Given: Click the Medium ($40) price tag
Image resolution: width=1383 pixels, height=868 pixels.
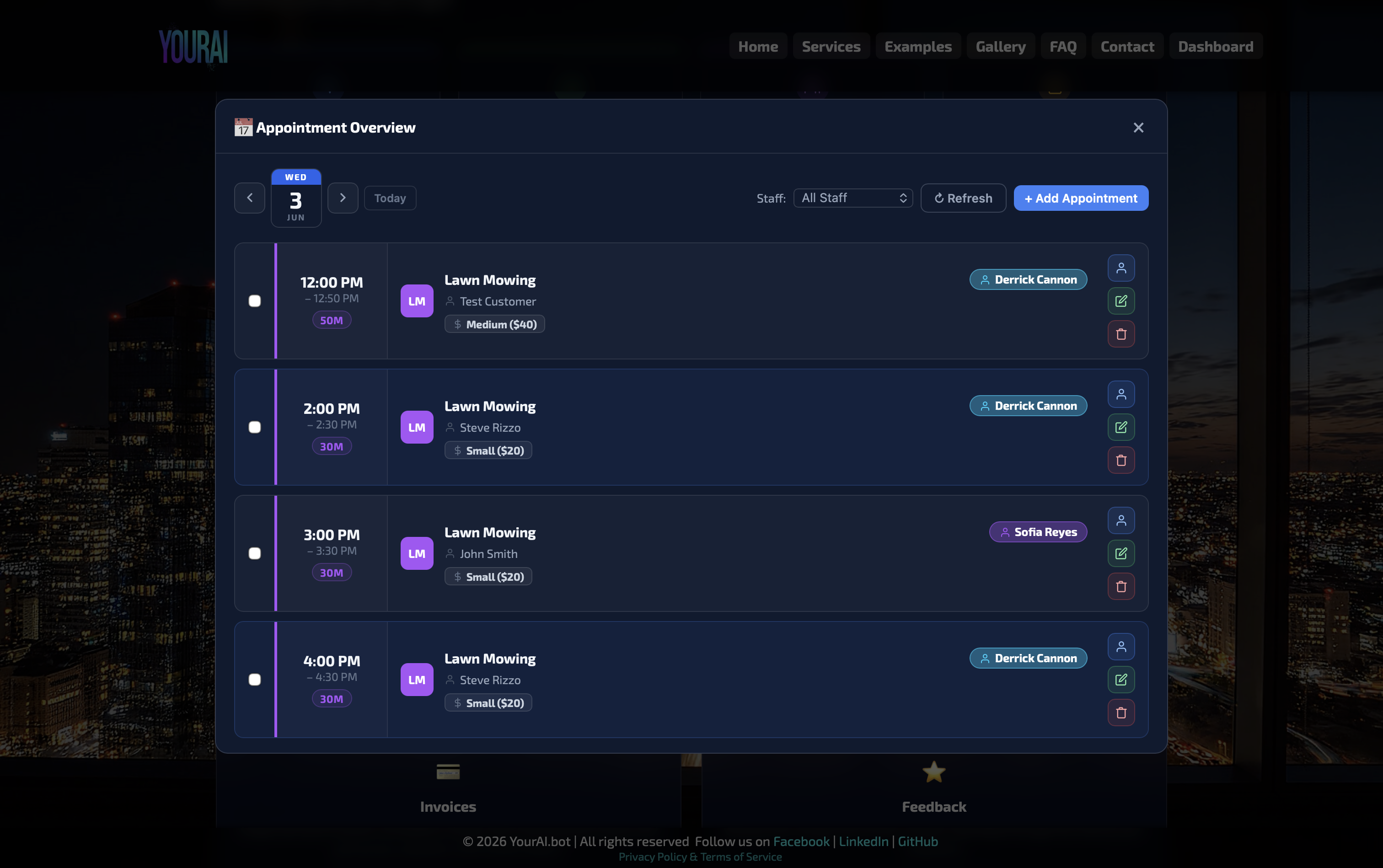Looking at the screenshot, I should pyautogui.click(x=494, y=324).
